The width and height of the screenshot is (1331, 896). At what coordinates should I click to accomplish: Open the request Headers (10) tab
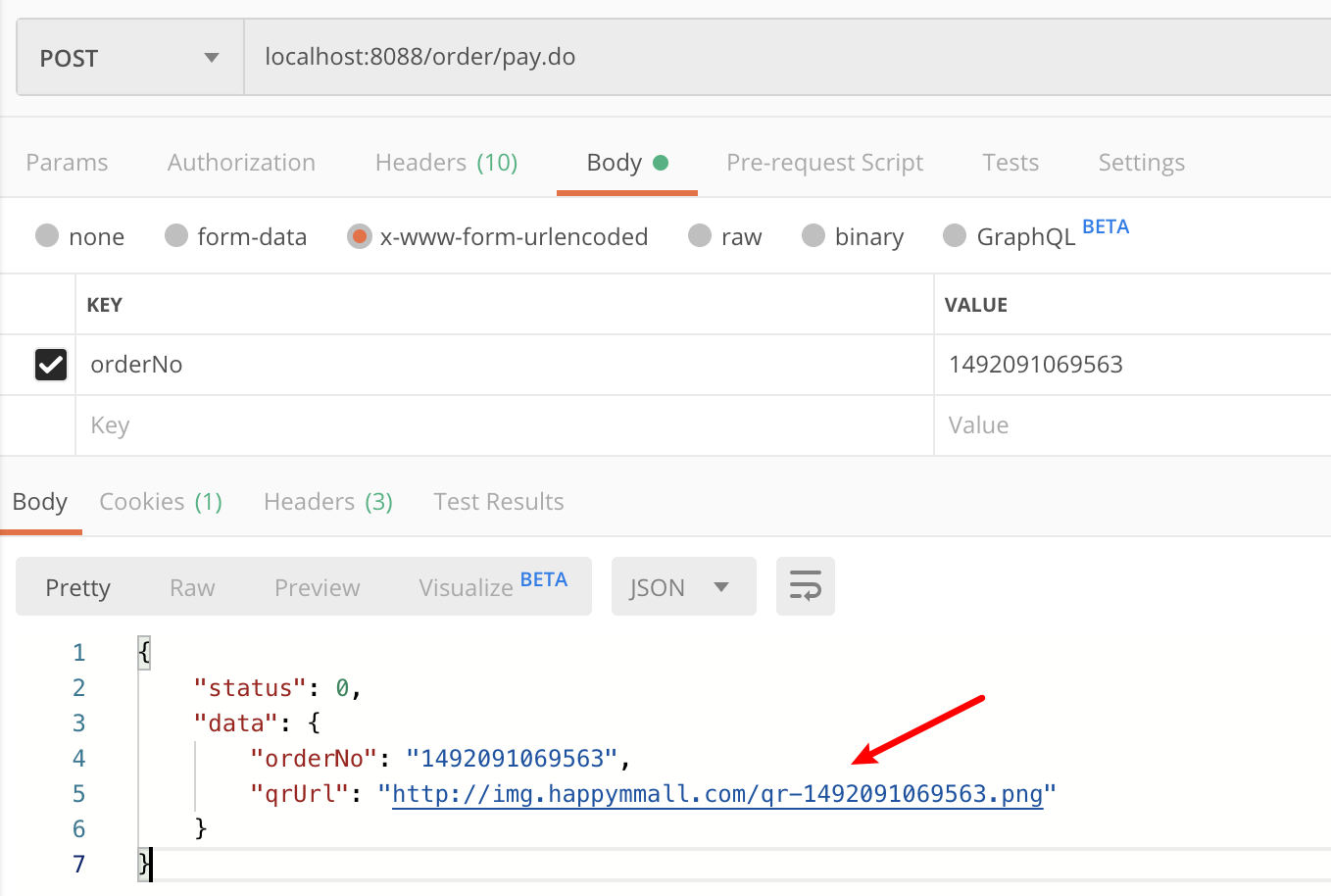[x=446, y=162]
